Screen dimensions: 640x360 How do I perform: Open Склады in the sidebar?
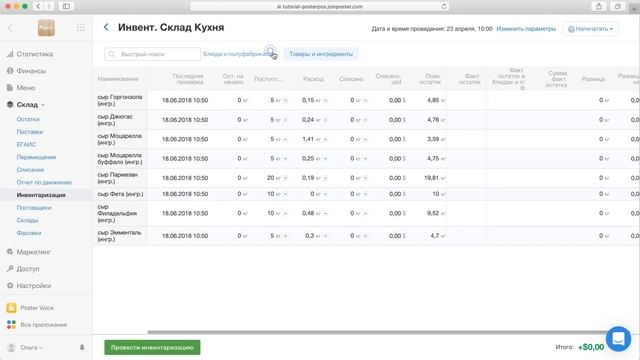tap(27, 220)
